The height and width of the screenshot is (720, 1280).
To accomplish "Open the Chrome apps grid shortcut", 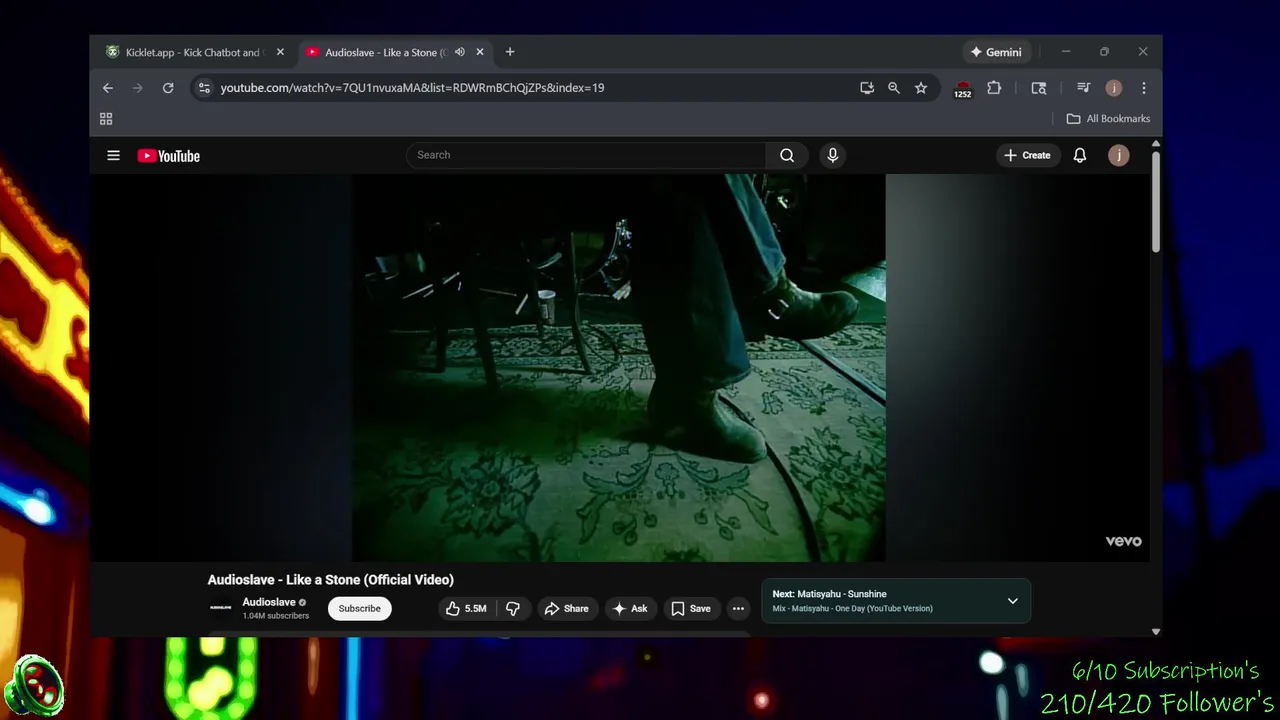I will [106, 119].
